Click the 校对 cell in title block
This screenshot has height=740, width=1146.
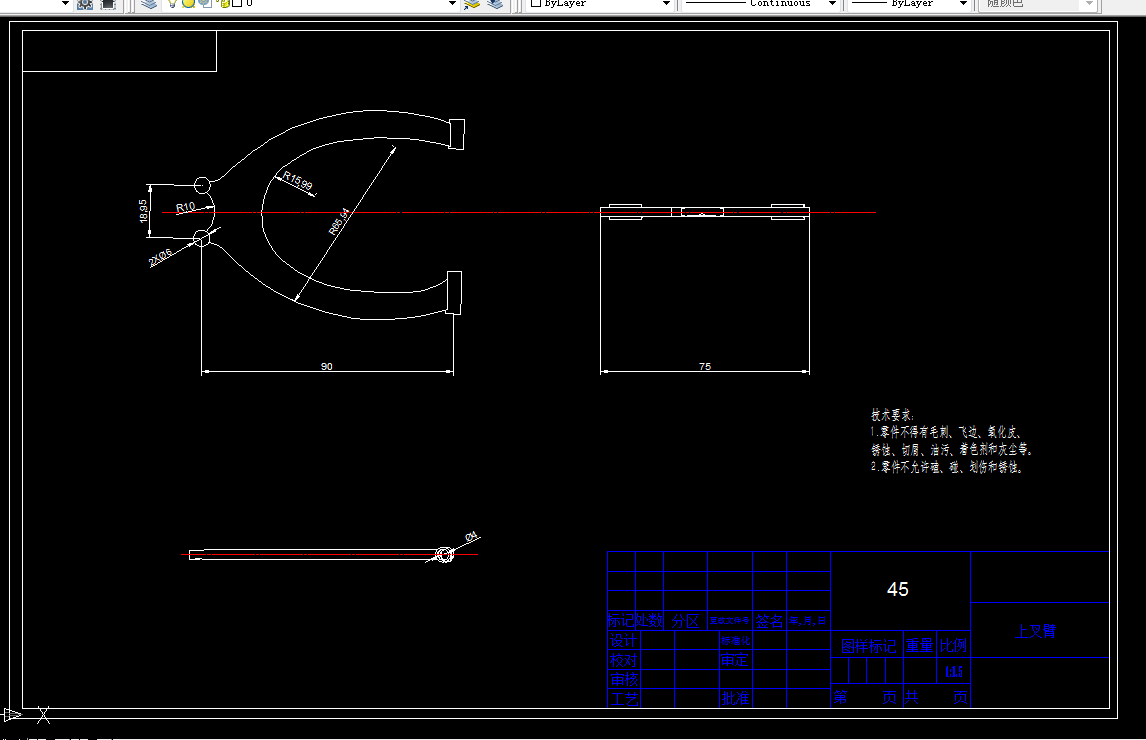coord(623,660)
